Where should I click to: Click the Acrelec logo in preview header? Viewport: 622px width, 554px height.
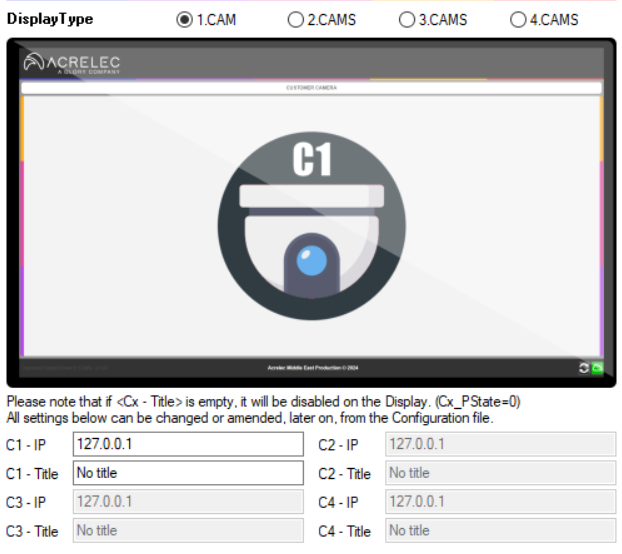pos(72,64)
